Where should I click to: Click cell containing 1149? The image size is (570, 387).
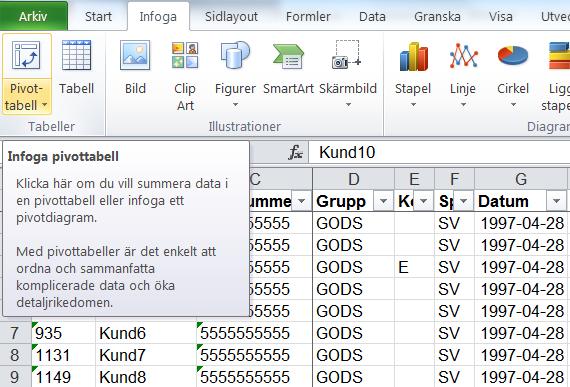63,377
